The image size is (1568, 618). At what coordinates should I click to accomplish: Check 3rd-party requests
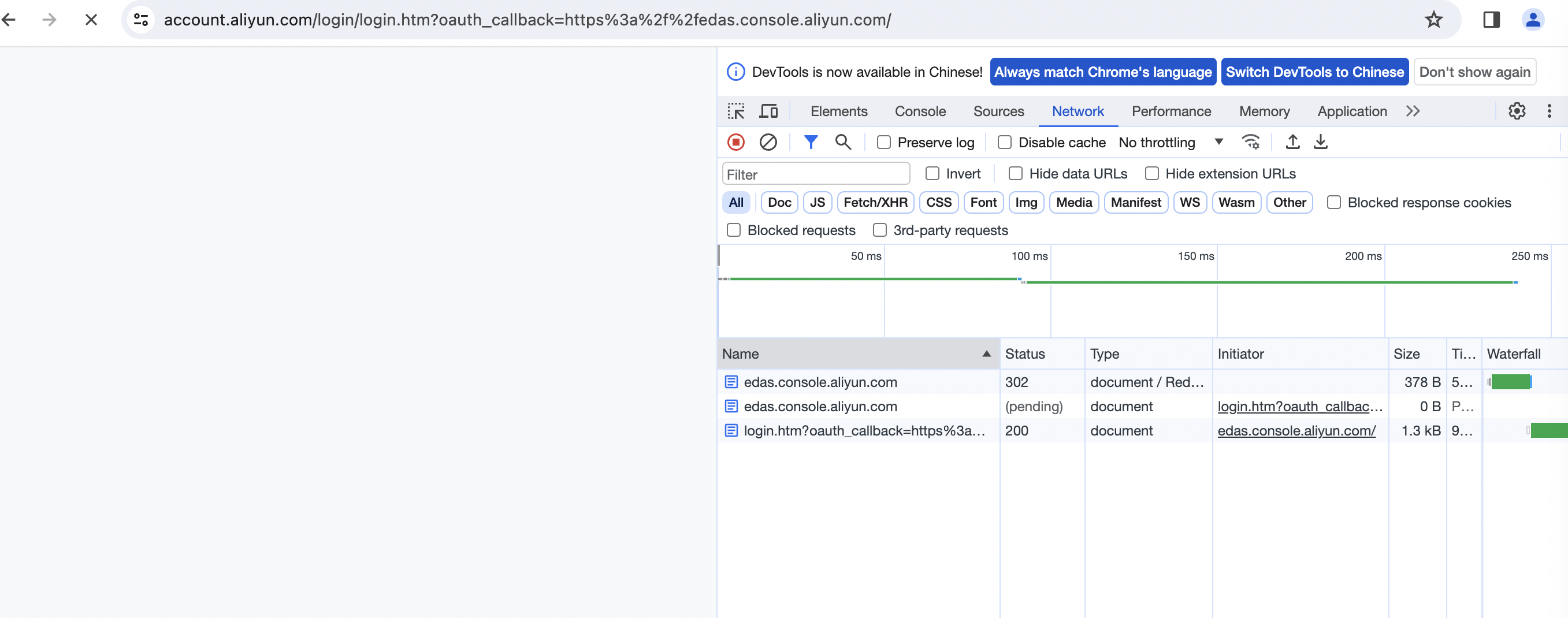879,230
